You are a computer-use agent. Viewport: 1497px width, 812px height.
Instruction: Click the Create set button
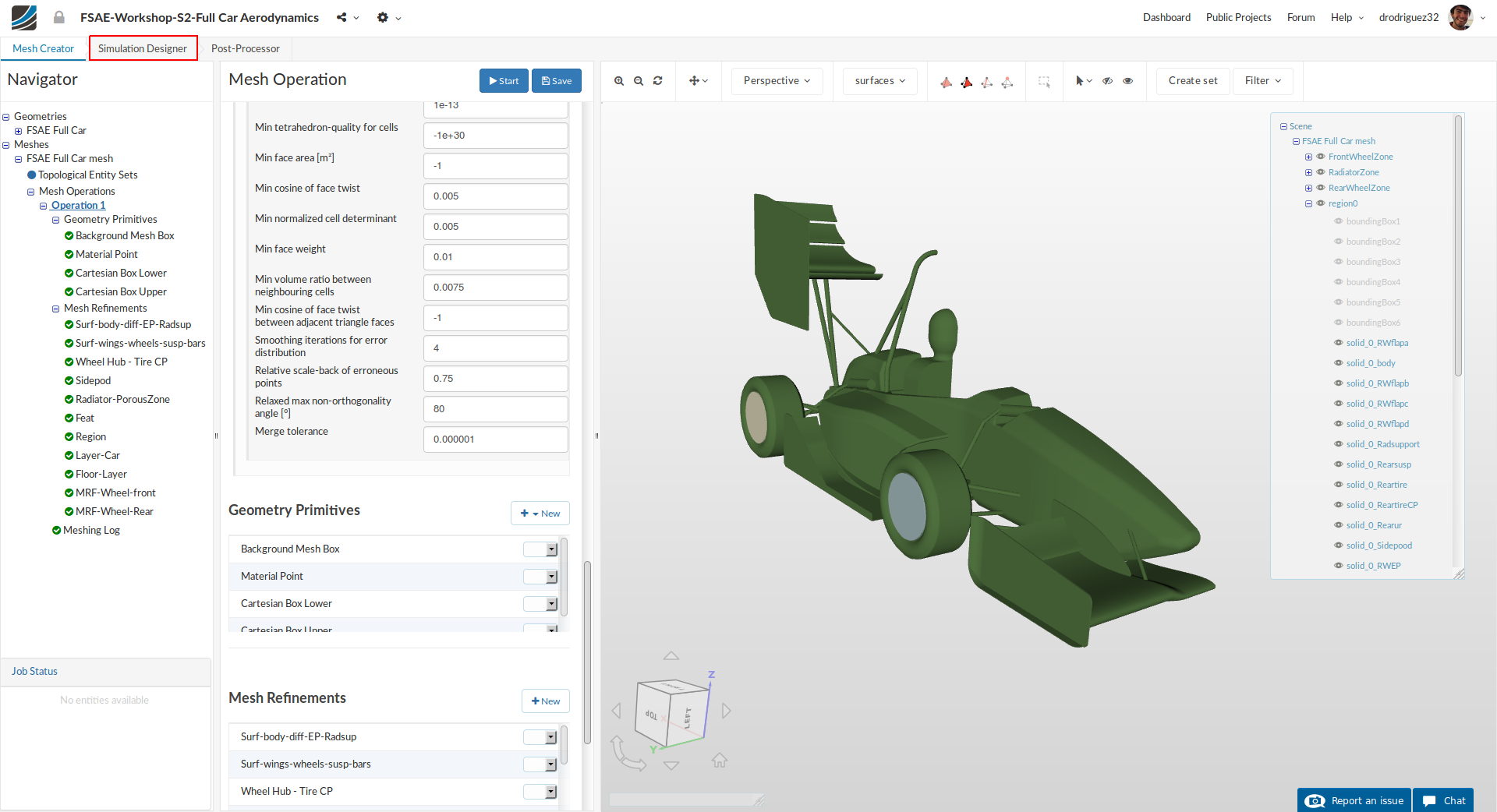pos(1192,81)
